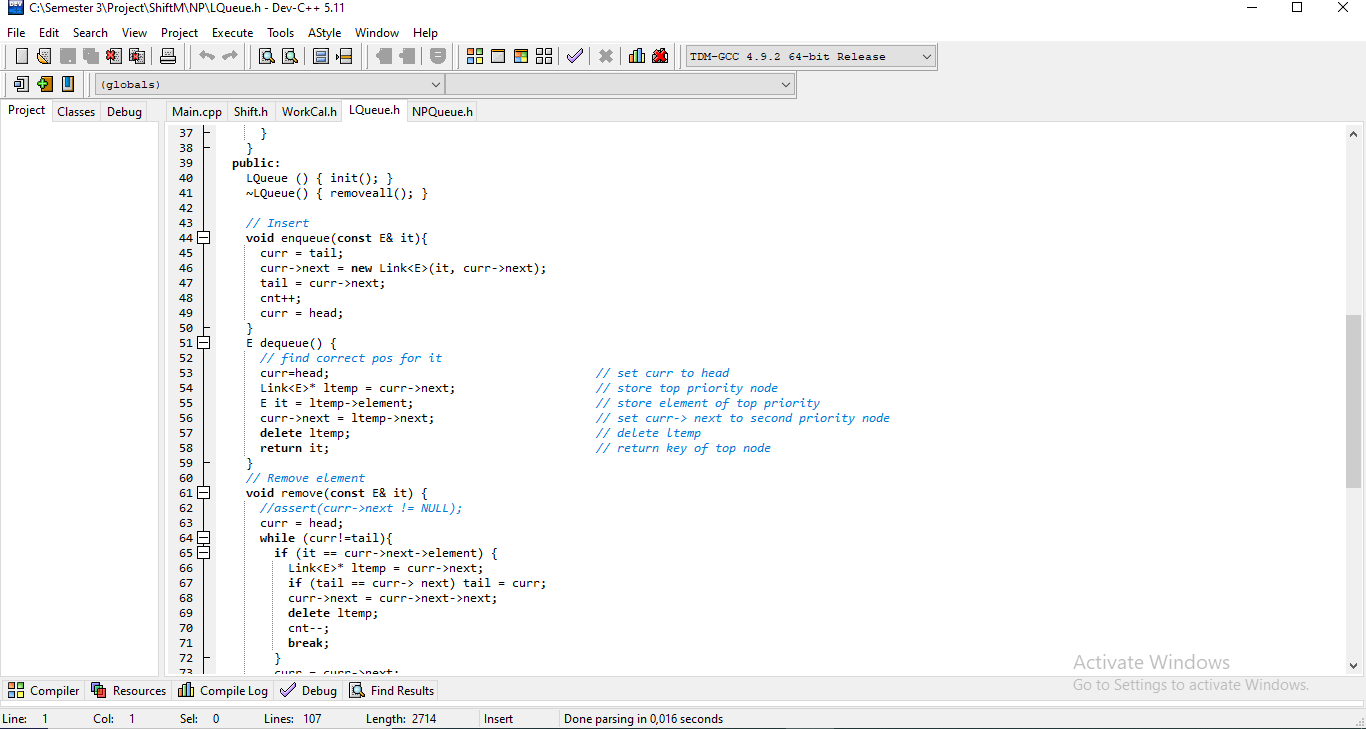Open the empty function list dropdown beside (globals)
Image resolution: width=1366 pixels, height=729 pixels.
[620, 85]
